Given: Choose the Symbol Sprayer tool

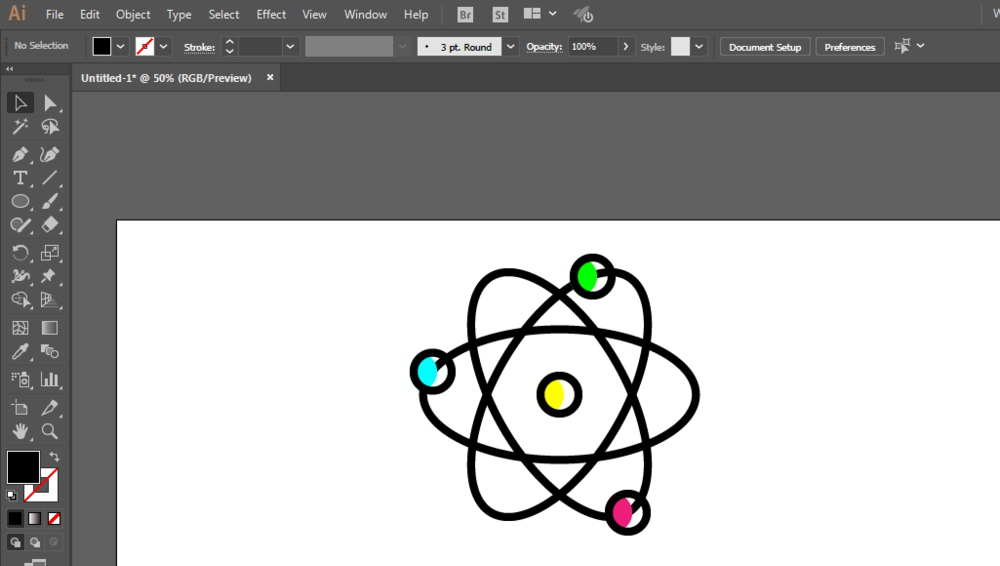Looking at the screenshot, I should coord(20,380).
